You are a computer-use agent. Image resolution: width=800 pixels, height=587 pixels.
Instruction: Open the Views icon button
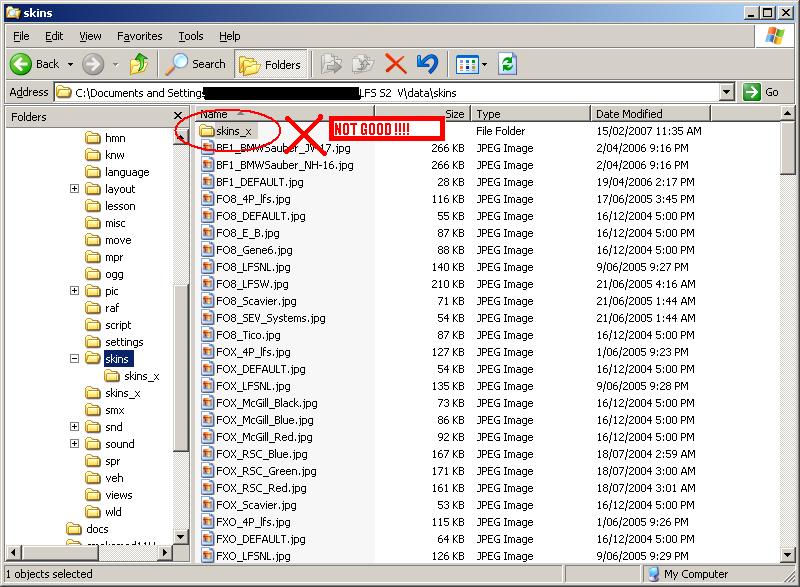pos(467,65)
